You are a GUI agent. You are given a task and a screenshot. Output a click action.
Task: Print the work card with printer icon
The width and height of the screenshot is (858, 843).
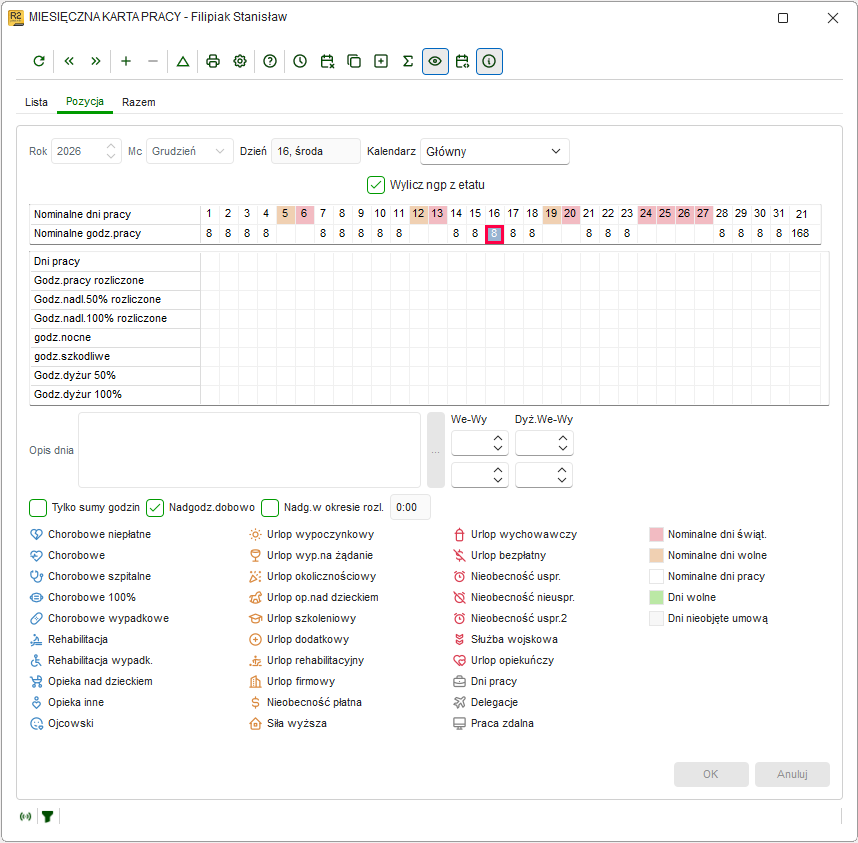213,61
